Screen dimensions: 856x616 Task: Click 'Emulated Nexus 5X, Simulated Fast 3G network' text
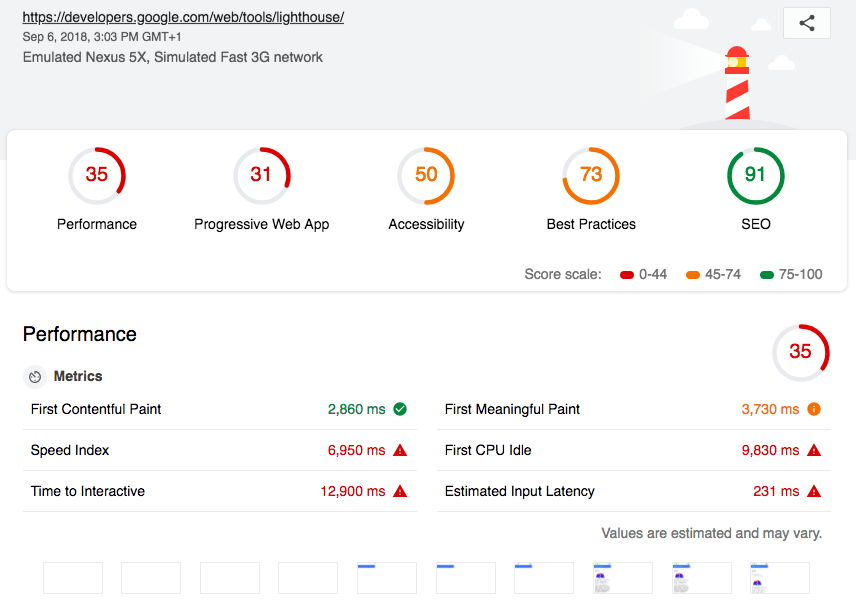coord(173,57)
